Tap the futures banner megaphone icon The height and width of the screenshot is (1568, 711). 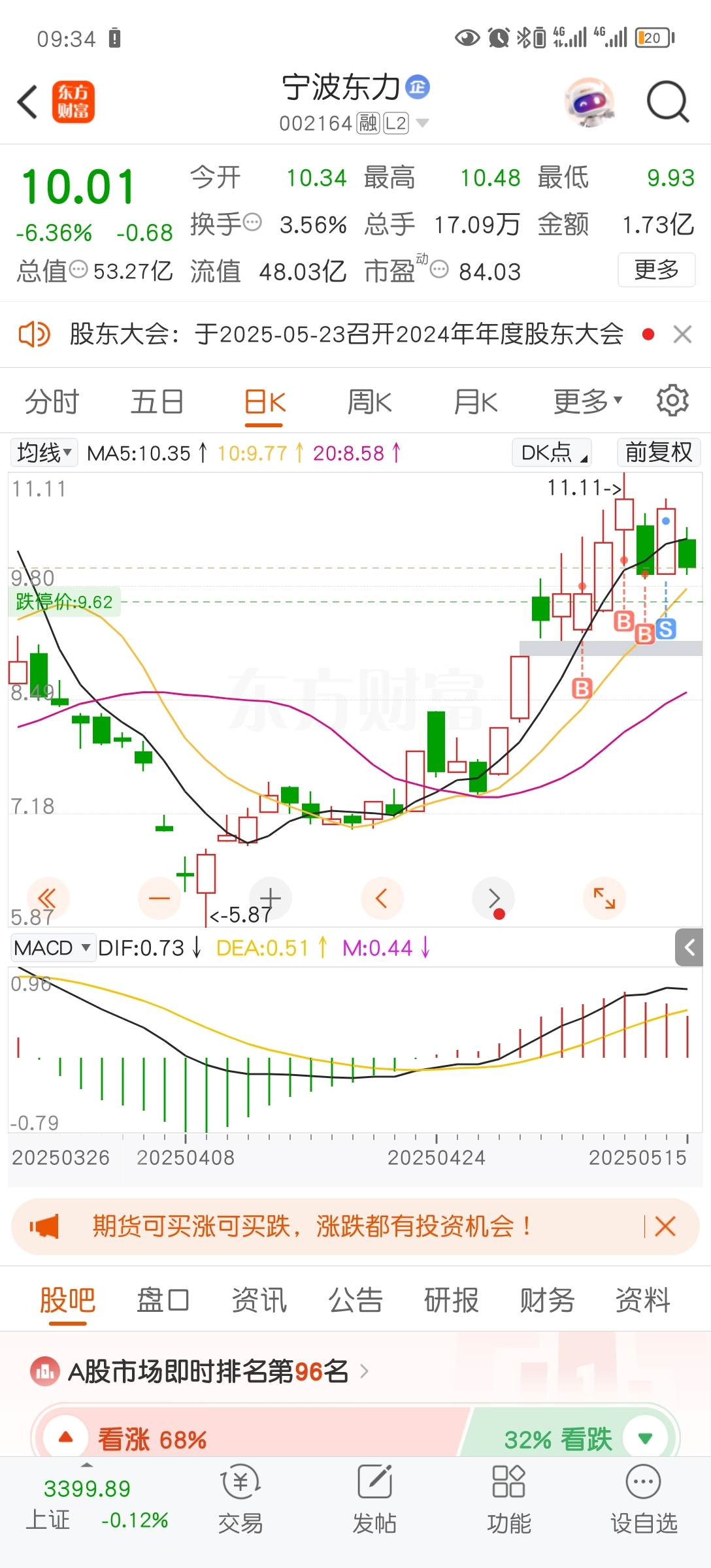point(44,1226)
